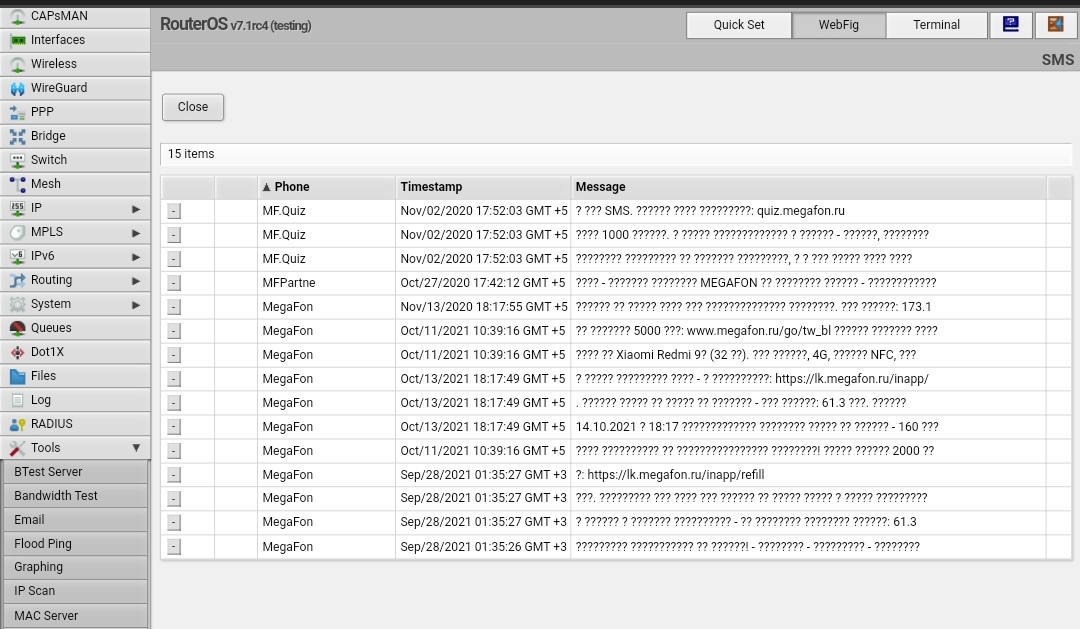The height and width of the screenshot is (629, 1080).
Task: Open the Terminal tab
Action: (936, 25)
